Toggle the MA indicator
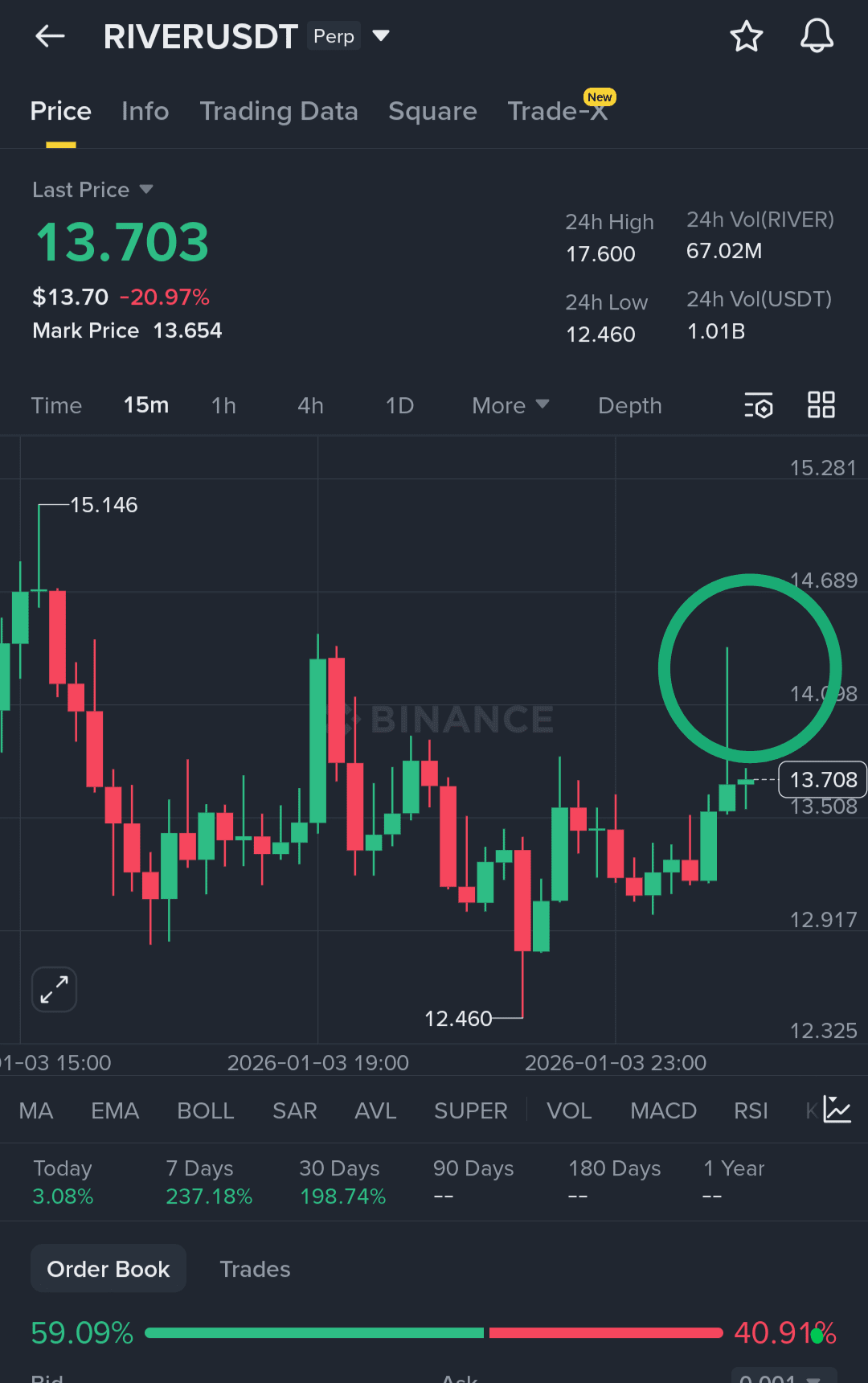The height and width of the screenshot is (1383, 868). tap(36, 1110)
